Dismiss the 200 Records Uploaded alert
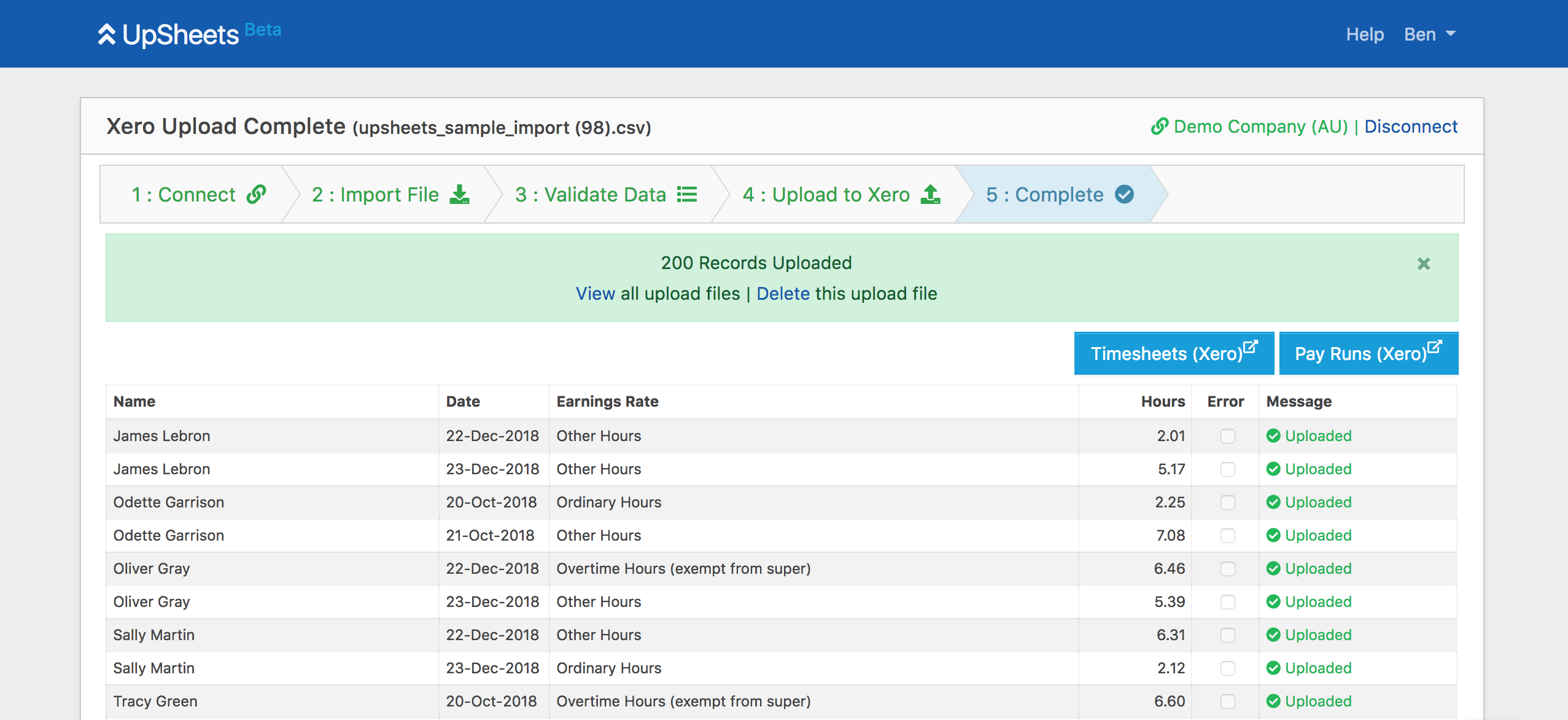 [1424, 264]
